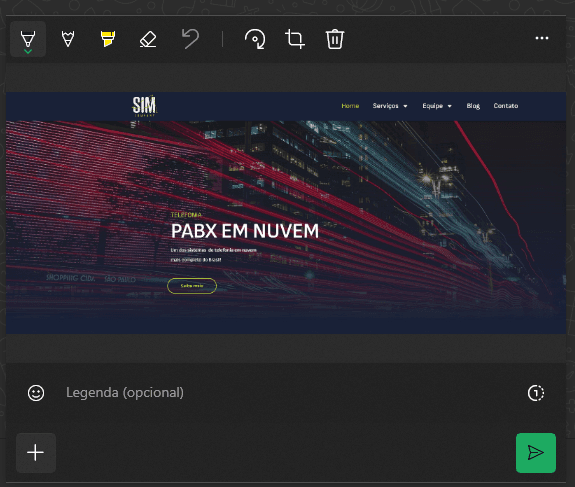
Task: Choose the yellow highlighter tool
Action: coord(108,39)
